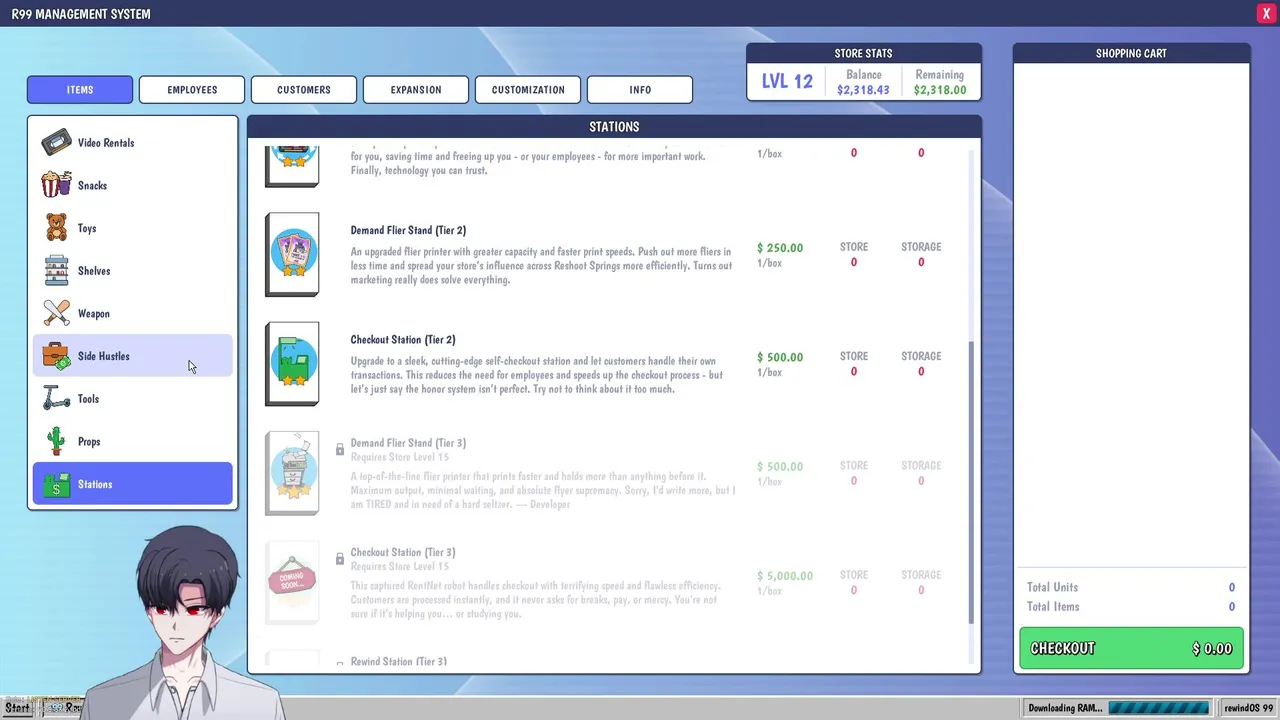Open the Side Hustles briefcase icon

pos(56,356)
